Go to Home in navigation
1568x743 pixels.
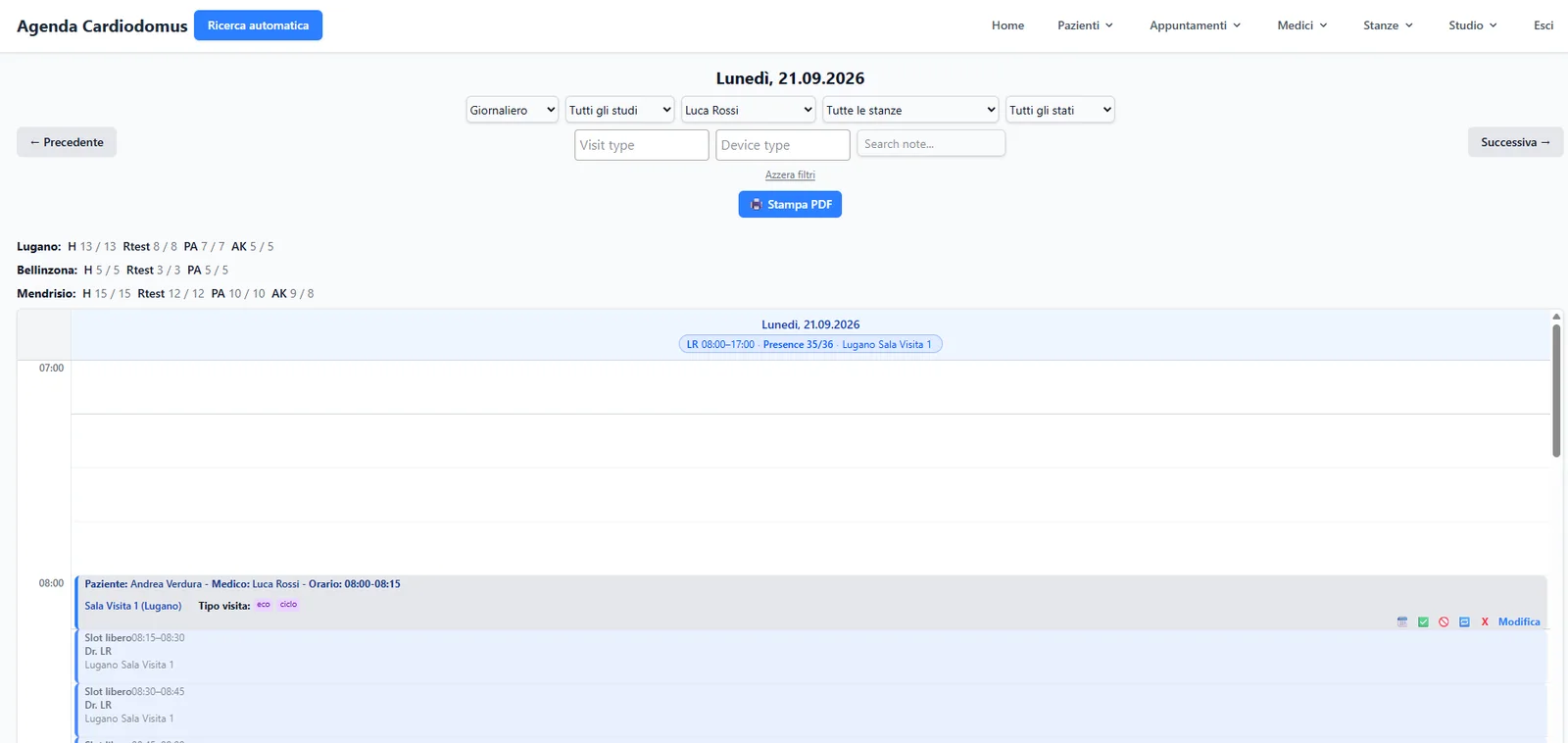(x=1007, y=25)
